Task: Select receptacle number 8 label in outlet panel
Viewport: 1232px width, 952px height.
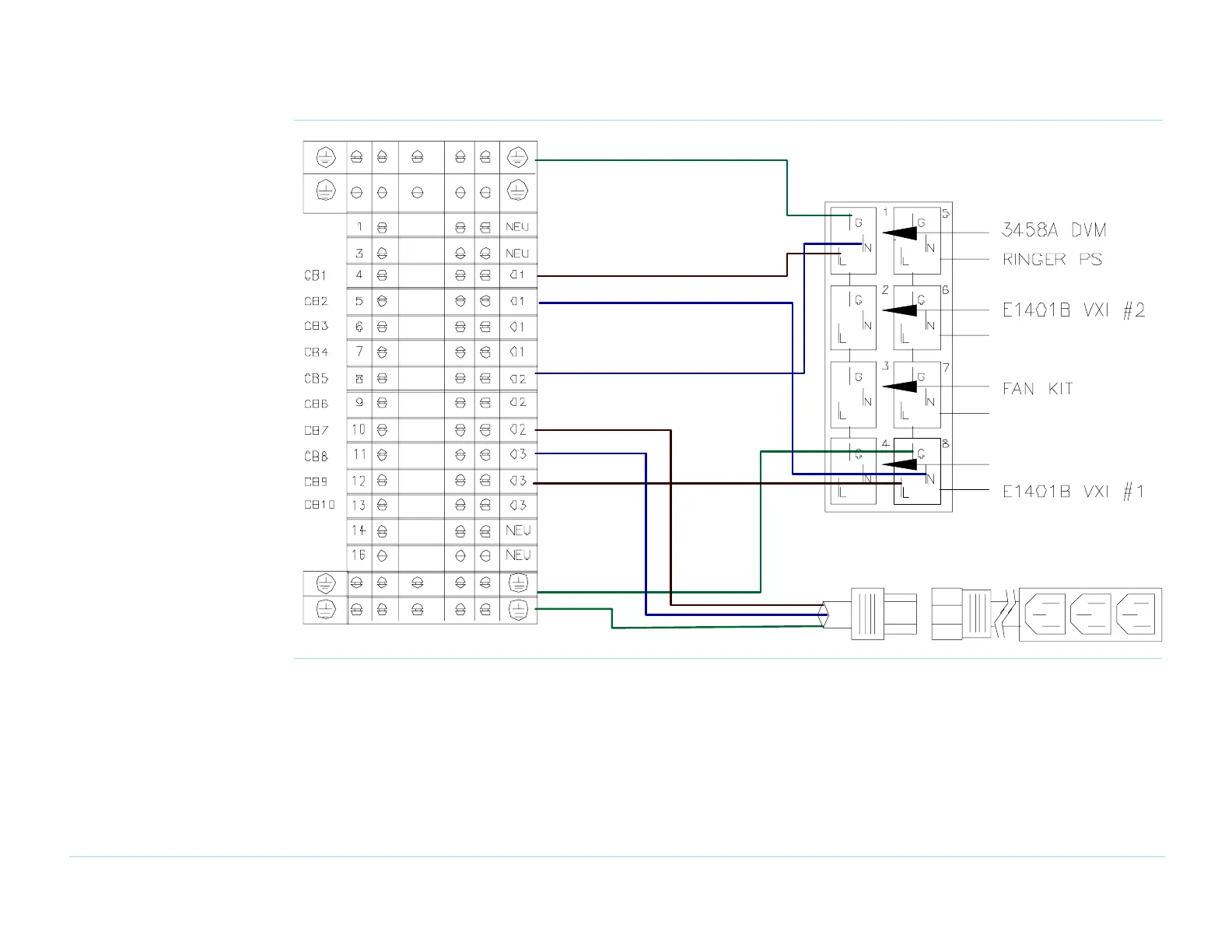Action: click(x=946, y=444)
